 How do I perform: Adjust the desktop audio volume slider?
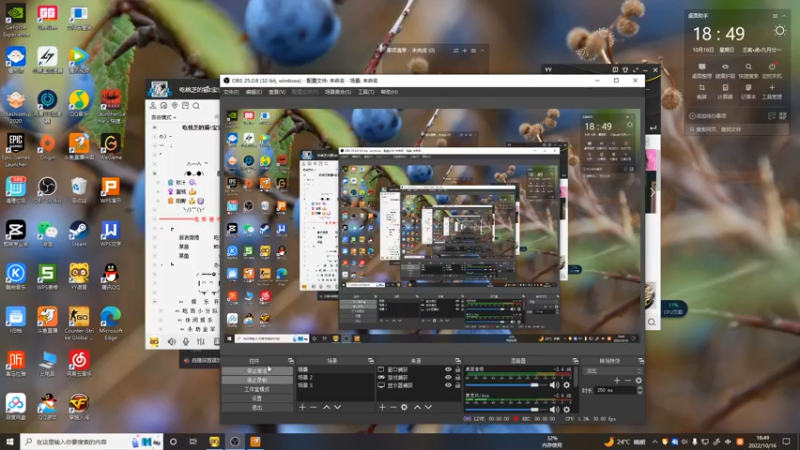click(505, 385)
